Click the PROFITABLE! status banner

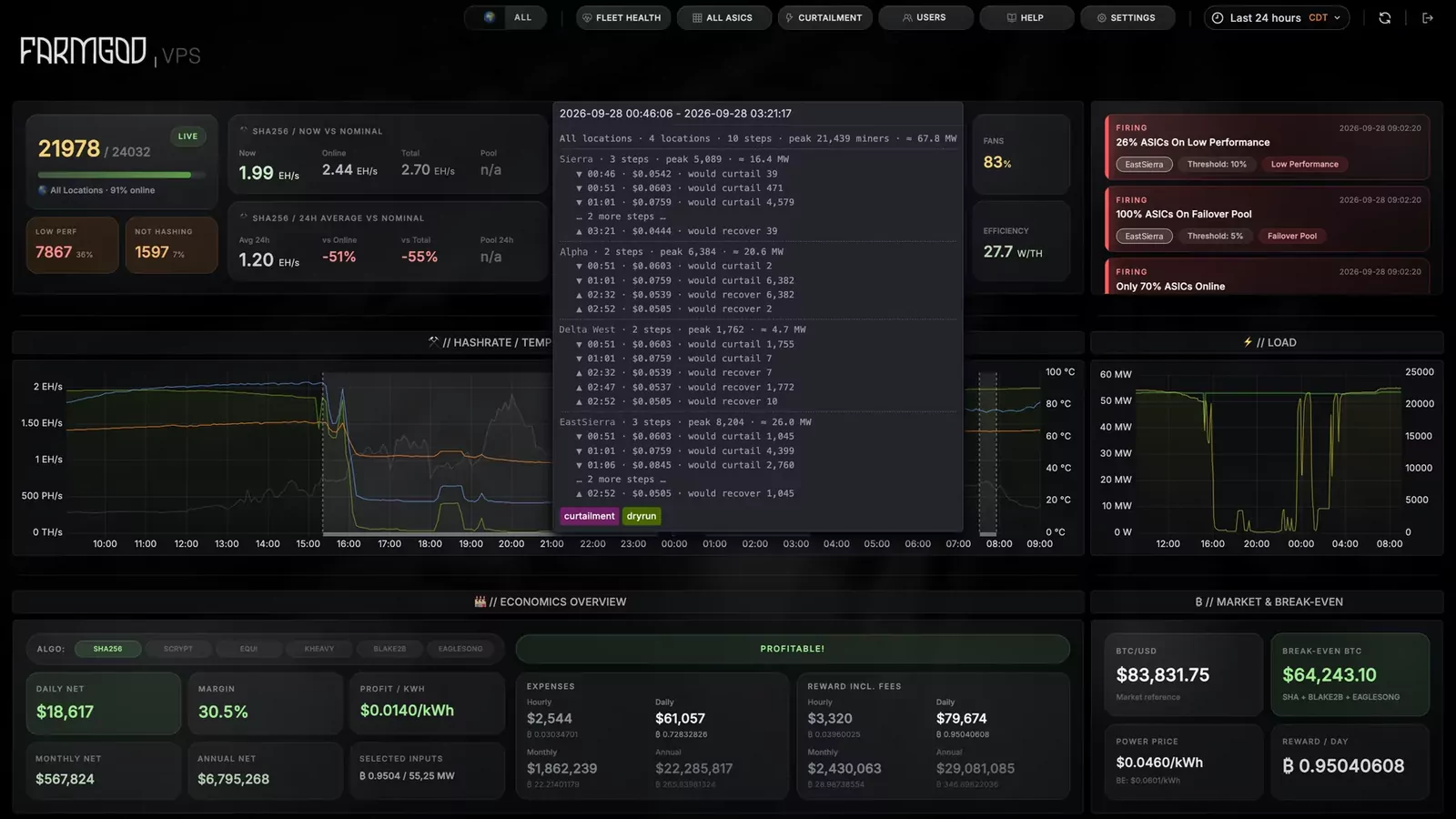[793, 649]
